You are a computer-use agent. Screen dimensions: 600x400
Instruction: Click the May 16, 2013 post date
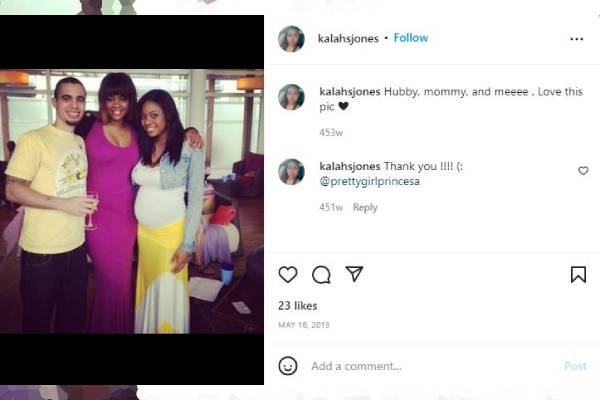coord(304,325)
